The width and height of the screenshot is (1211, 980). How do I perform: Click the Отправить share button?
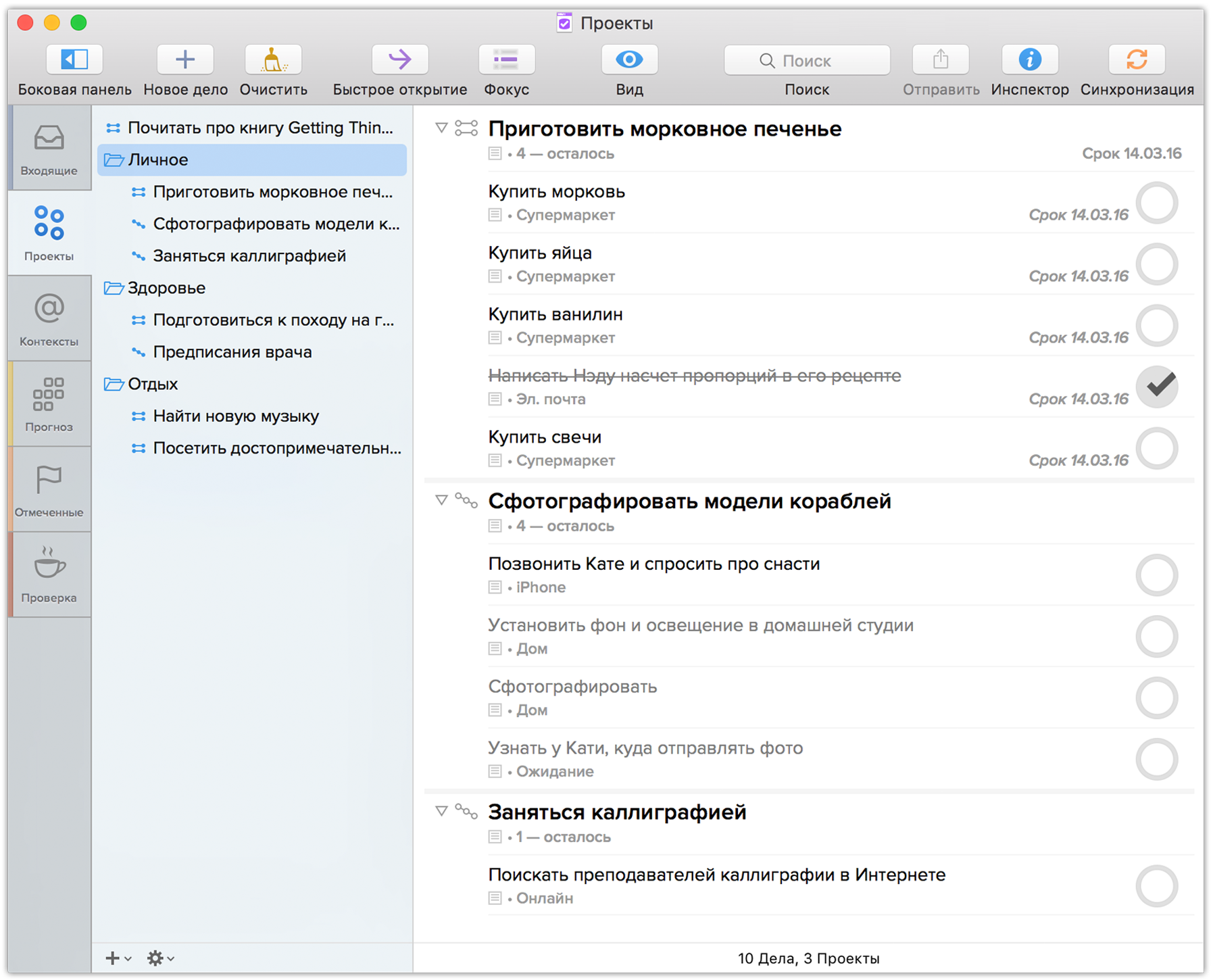pyautogui.click(x=941, y=60)
